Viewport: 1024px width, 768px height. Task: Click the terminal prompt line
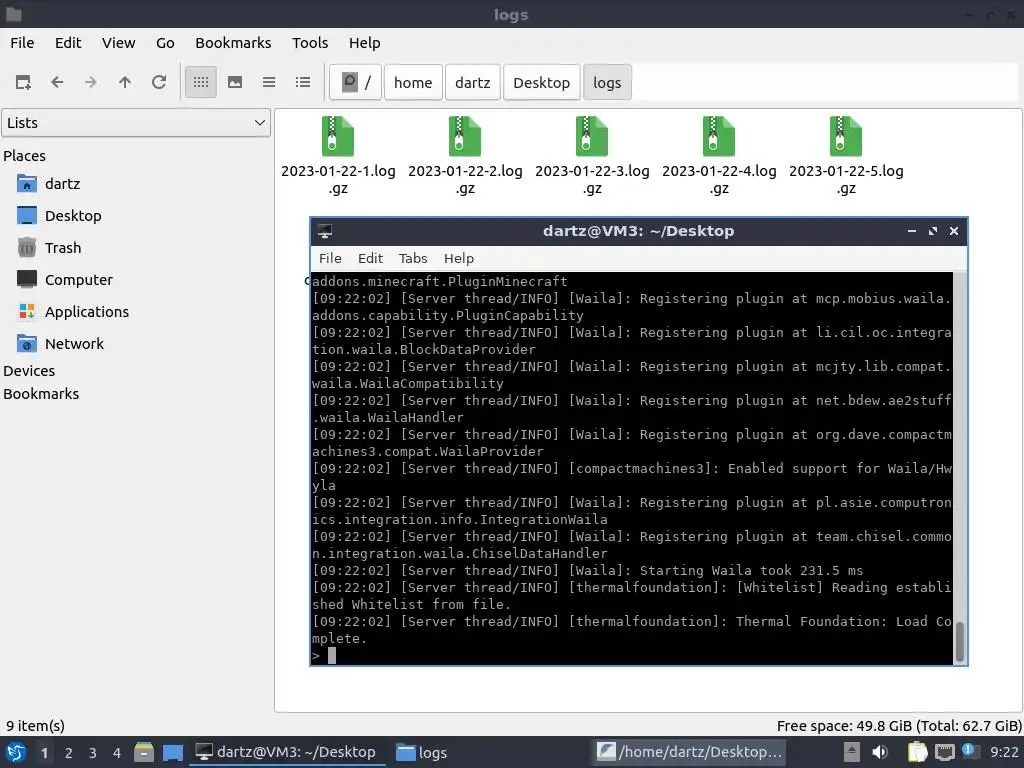(x=632, y=656)
